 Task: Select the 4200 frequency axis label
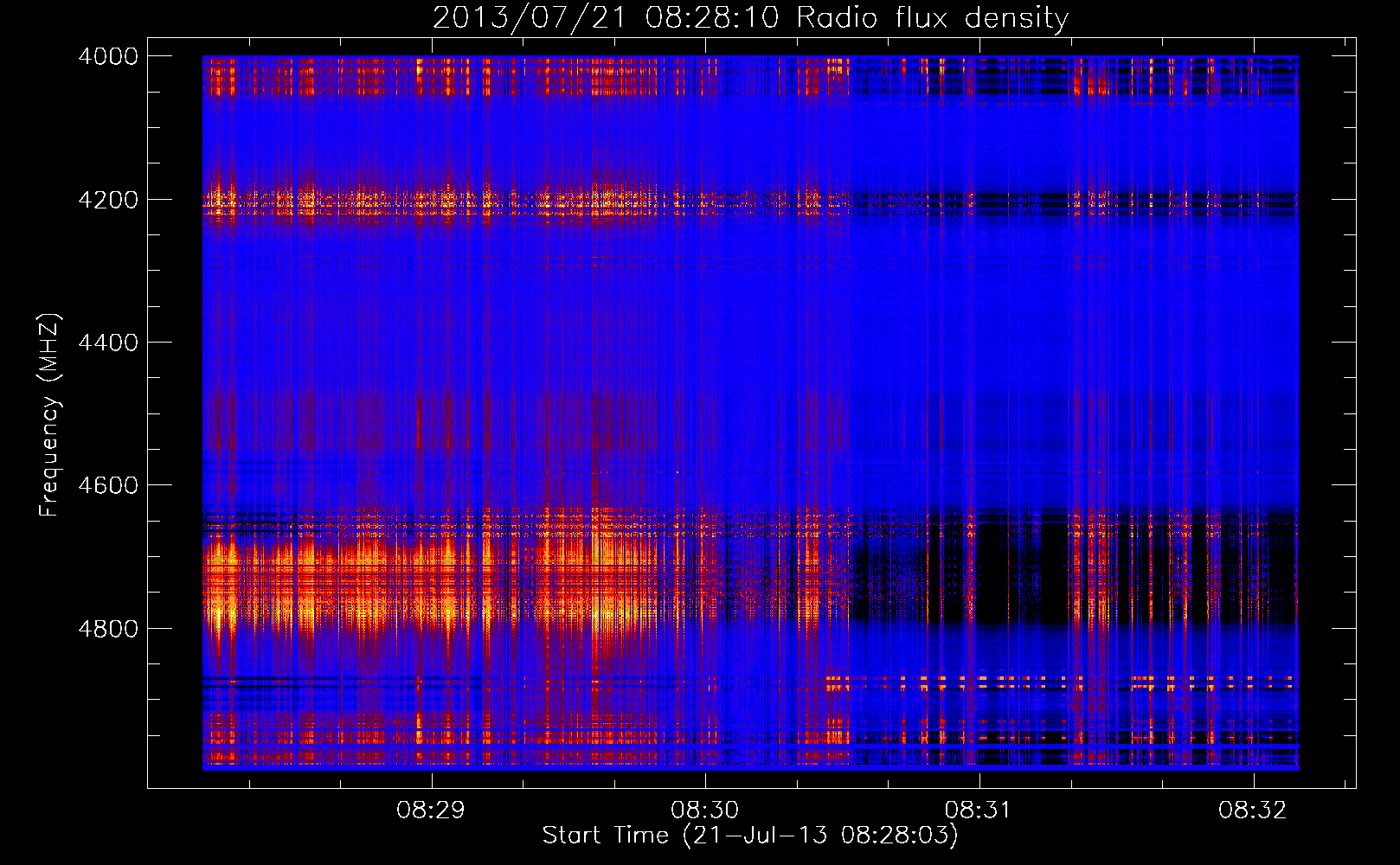tap(108, 200)
